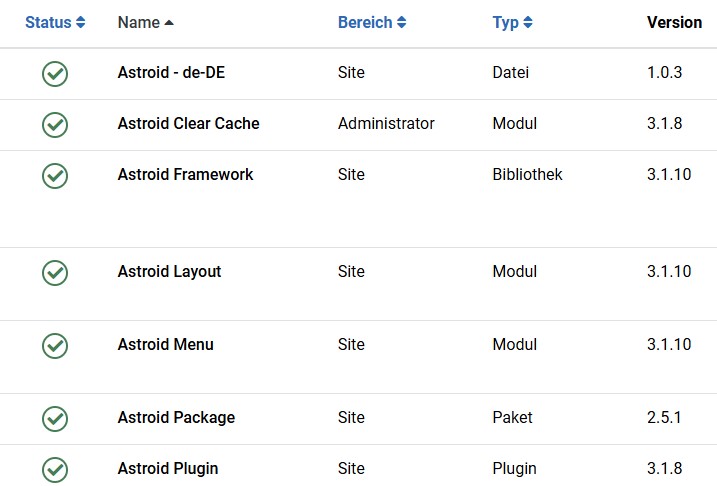Sort extensions by Bereich column
717x486 pixels.
click(x=372, y=22)
